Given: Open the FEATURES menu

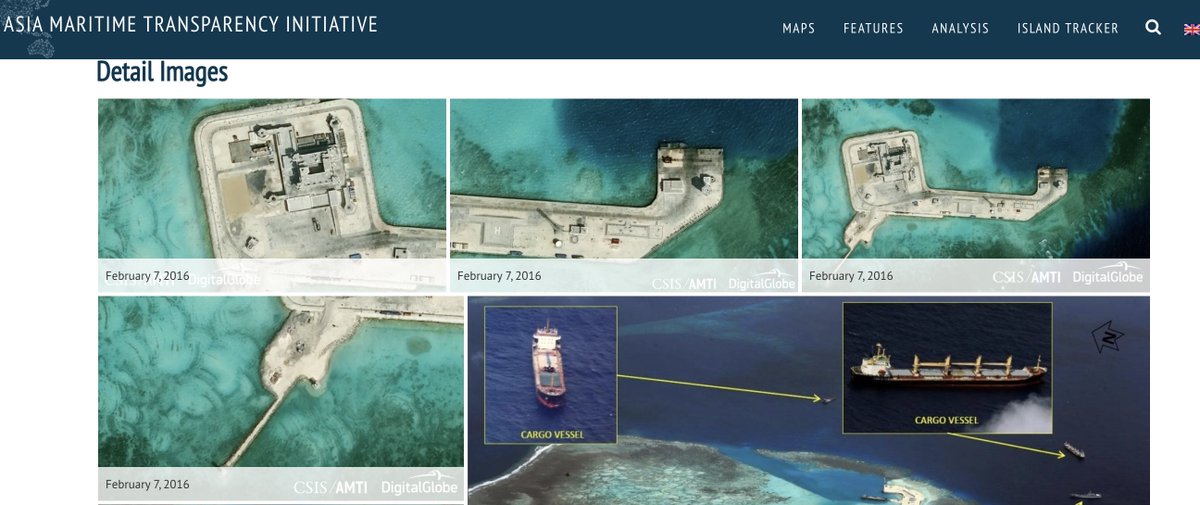Looking at the screenshot, I should [x=873, y=28].
